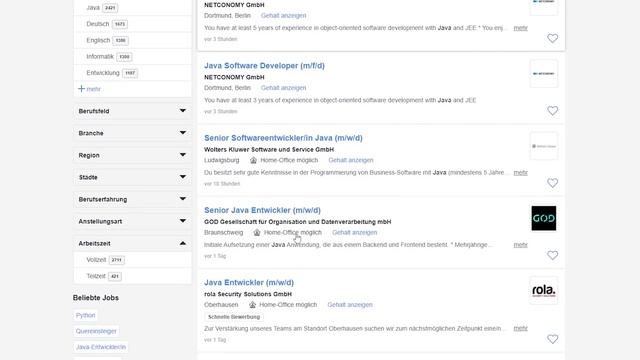Click GOD Gesellschaft für Organisation company name
Viewport: 640px width, 360px height.
(x=298, y=222)
